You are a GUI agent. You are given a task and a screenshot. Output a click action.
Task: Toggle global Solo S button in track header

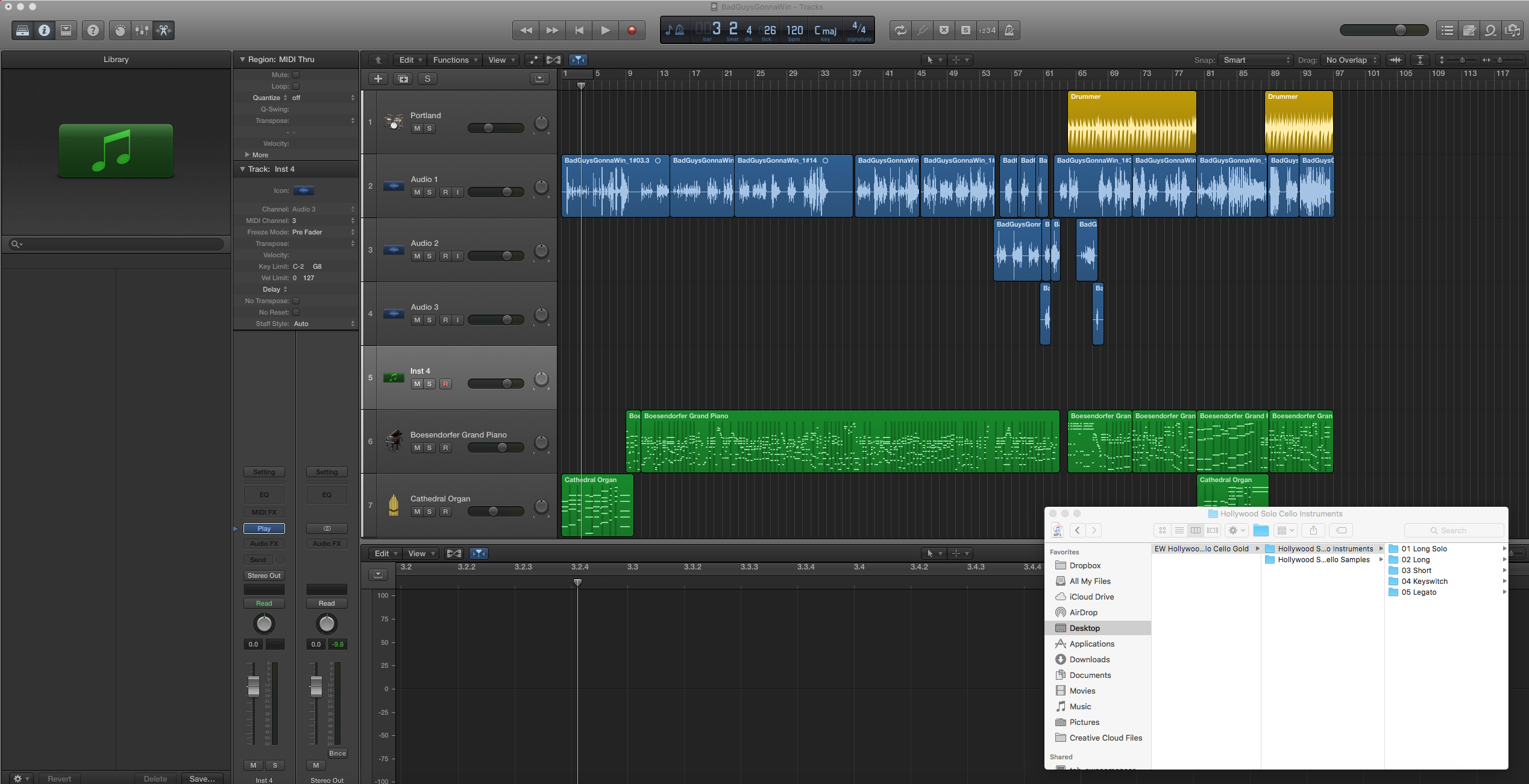click(427, 79)
